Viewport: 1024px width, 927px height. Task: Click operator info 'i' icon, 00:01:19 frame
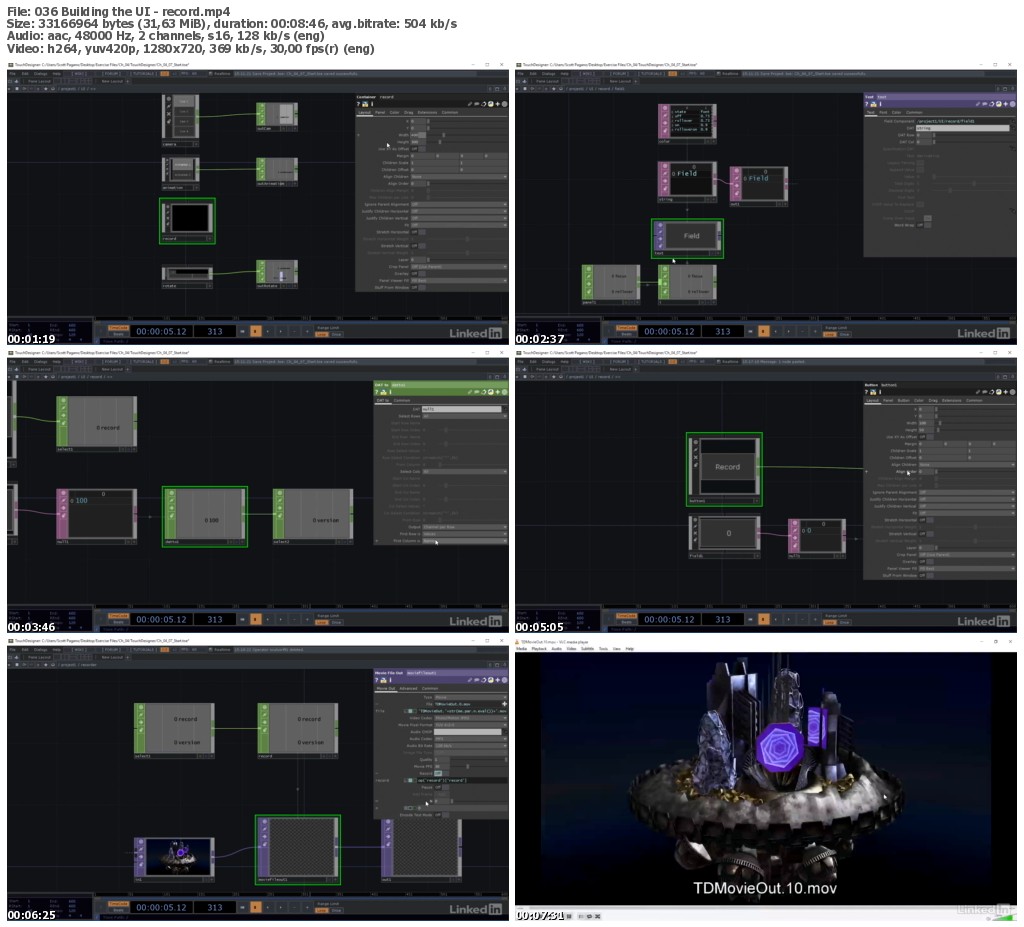point(372,104)
